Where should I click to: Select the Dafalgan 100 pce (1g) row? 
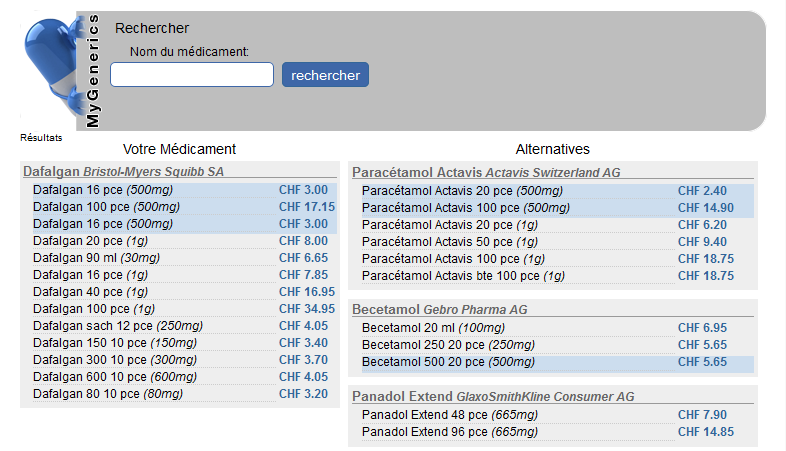(x=184, y=309)
